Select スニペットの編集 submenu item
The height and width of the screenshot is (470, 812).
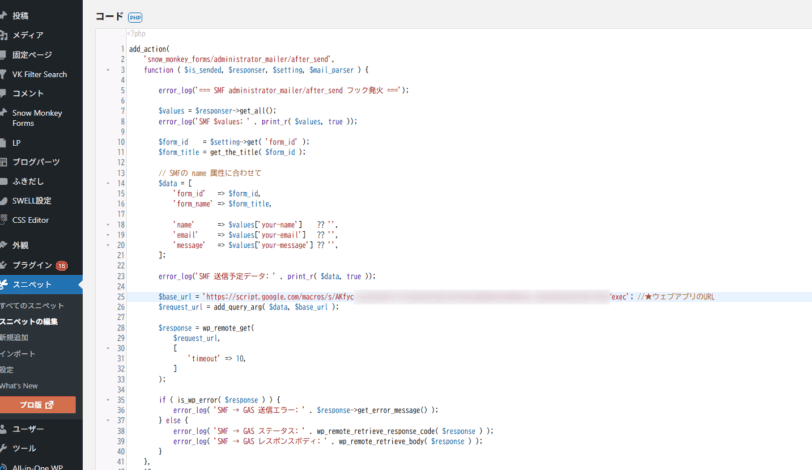point(28,321)
